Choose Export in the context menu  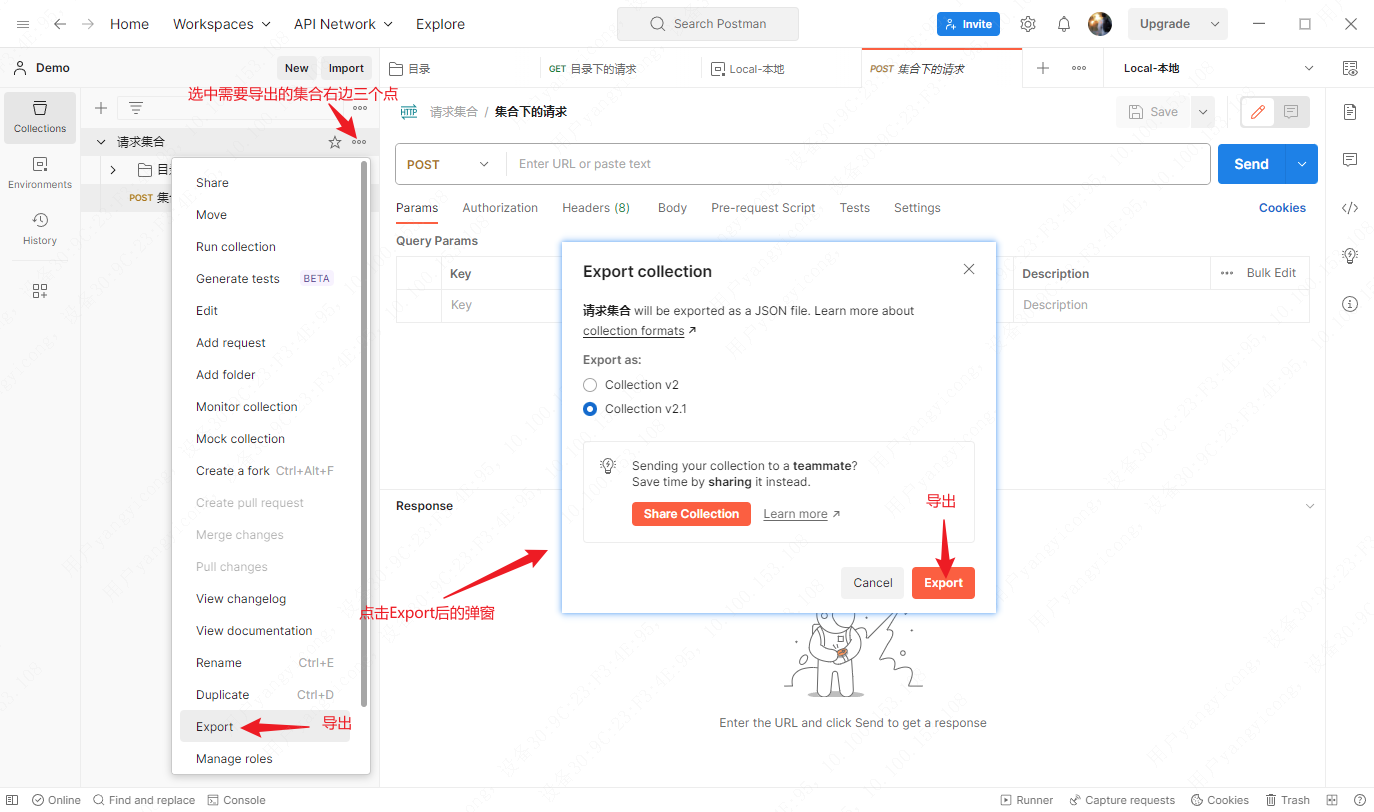[265, 727]
